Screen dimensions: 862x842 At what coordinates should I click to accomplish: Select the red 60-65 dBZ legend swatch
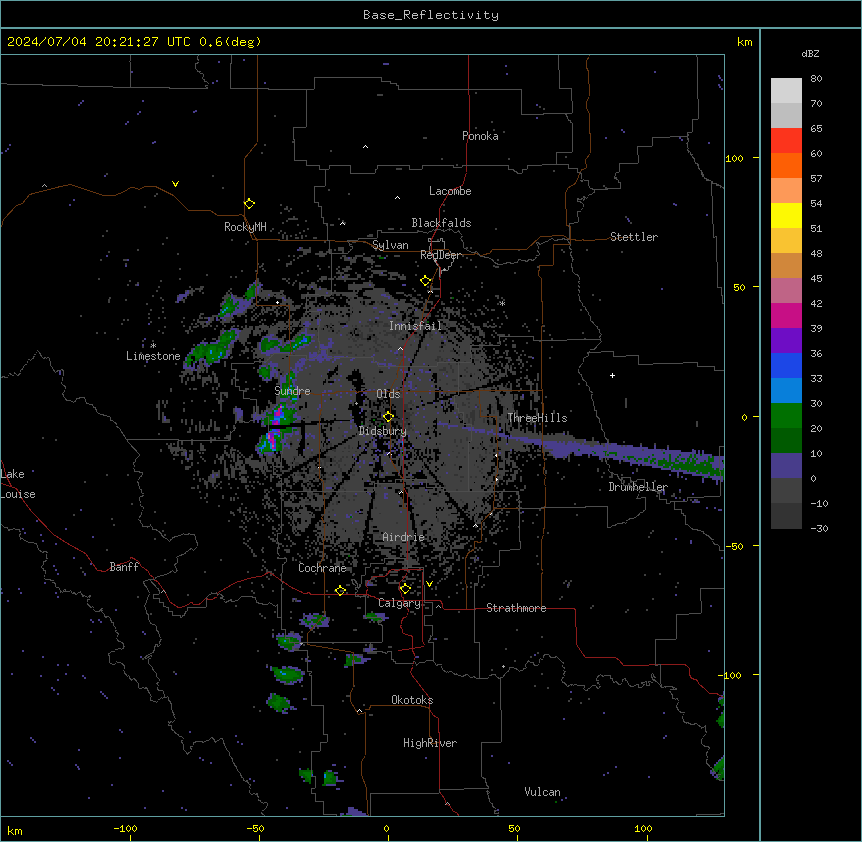pos(786,140)
